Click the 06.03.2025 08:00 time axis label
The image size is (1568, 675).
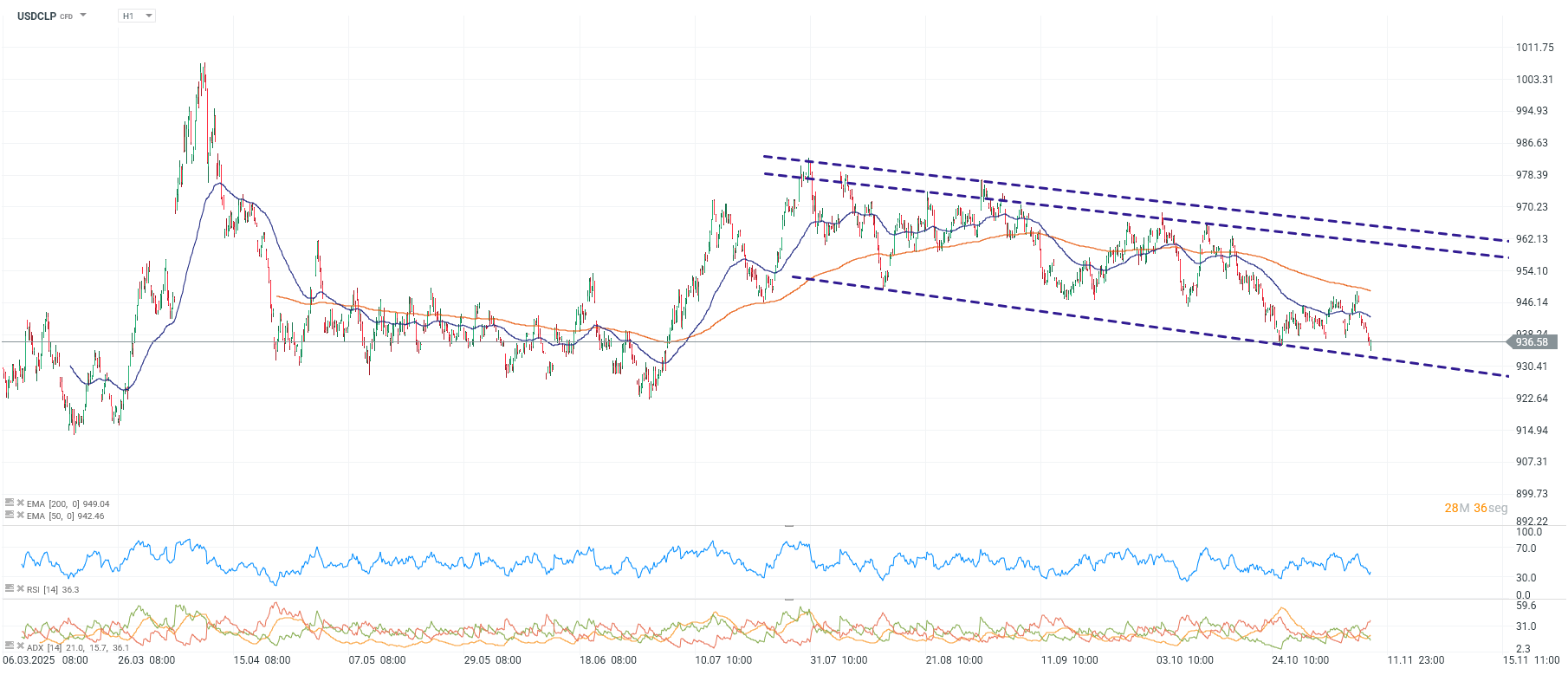[x=45, y=660]
